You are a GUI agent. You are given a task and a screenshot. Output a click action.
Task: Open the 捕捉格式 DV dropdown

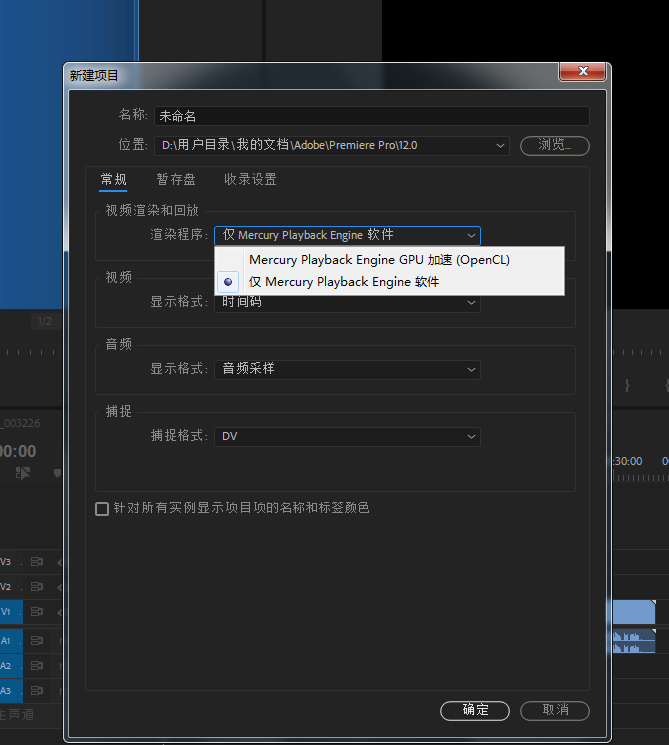347,437
